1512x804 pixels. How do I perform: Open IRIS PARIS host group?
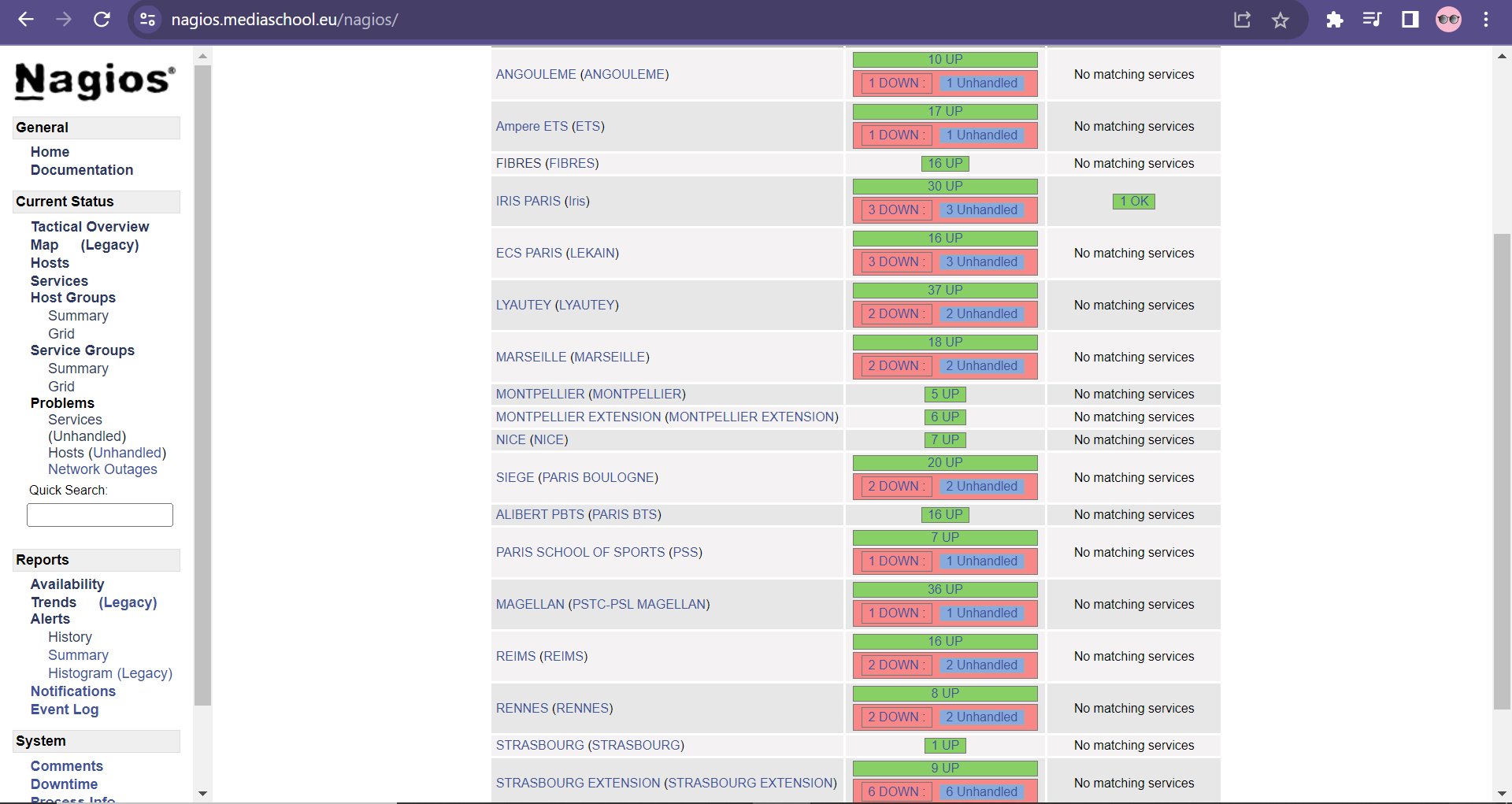528,201
